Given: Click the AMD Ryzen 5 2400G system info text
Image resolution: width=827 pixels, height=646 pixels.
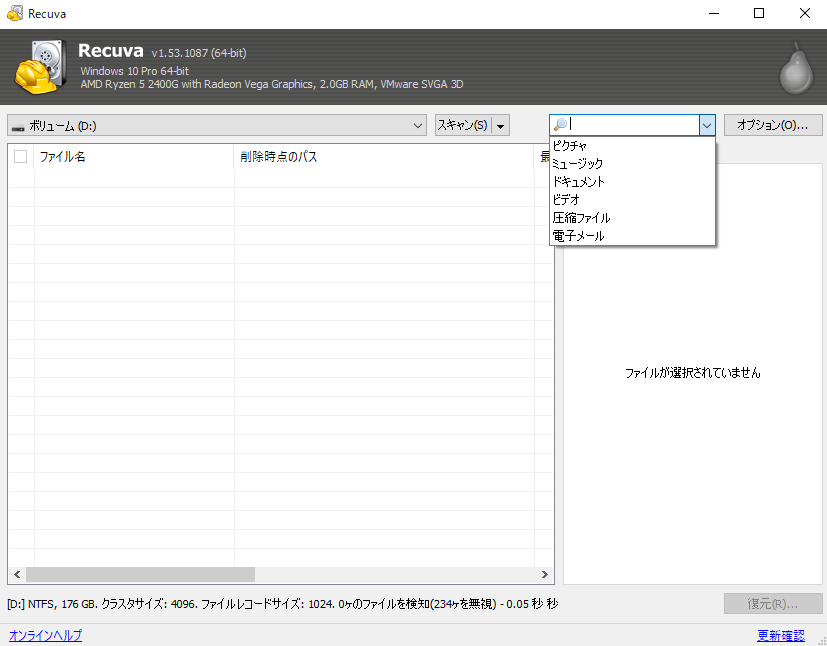Looking at the screenshot, I should [272, 84].
